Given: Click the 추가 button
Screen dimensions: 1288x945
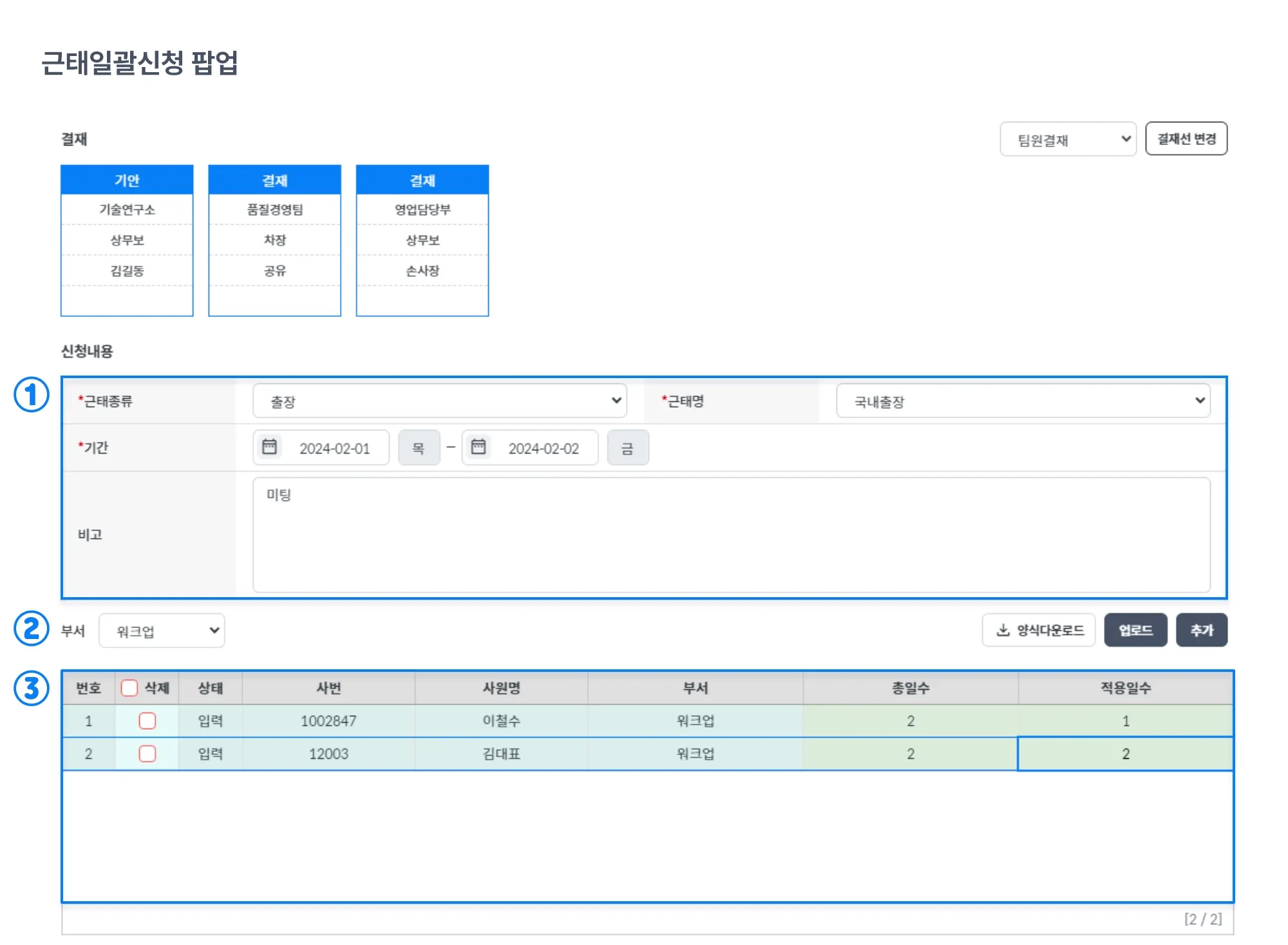Looking at the screenshot, I should tap(1201, 630).
